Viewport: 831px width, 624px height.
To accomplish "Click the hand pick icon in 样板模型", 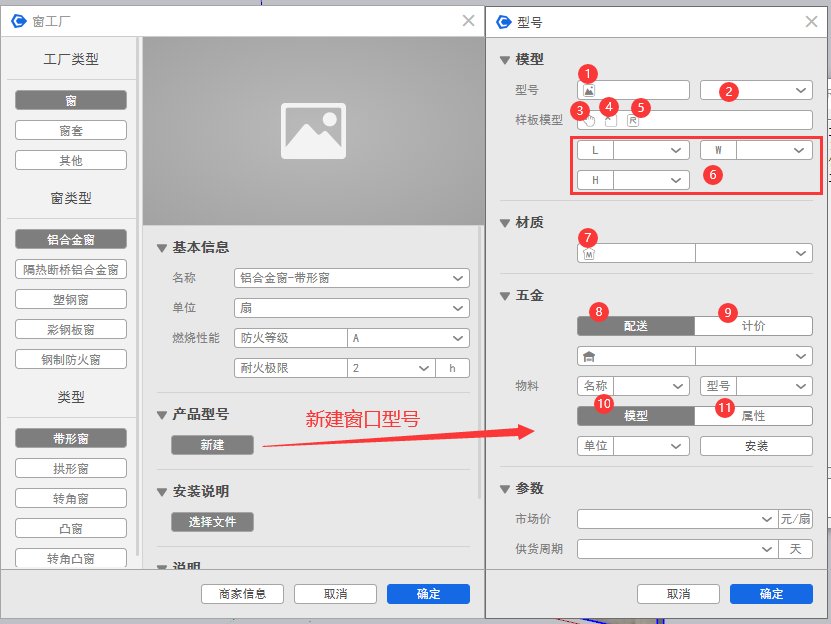I will pyautogui.click(x=589, y=121).
